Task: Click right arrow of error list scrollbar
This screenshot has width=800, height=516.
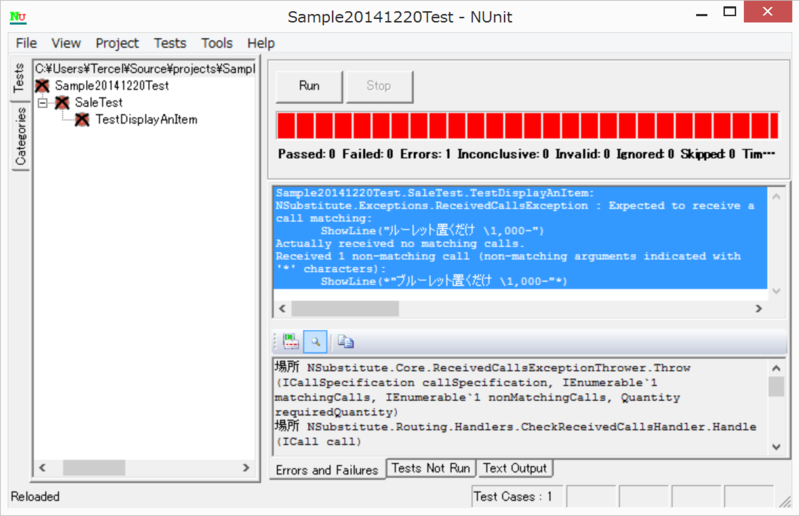Action: point(759,308)
